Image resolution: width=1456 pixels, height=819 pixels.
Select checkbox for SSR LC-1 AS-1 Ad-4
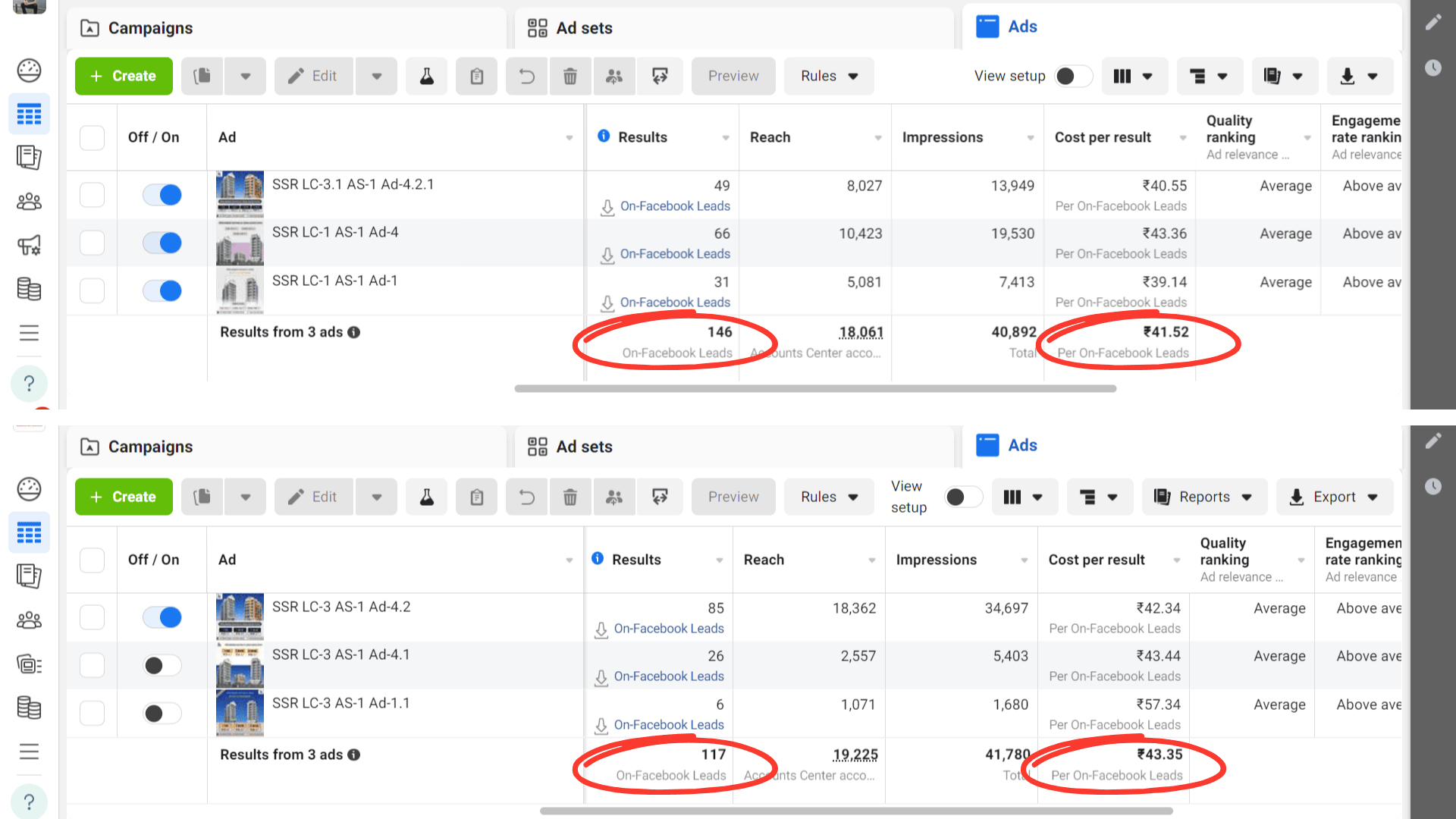(92, 243)
